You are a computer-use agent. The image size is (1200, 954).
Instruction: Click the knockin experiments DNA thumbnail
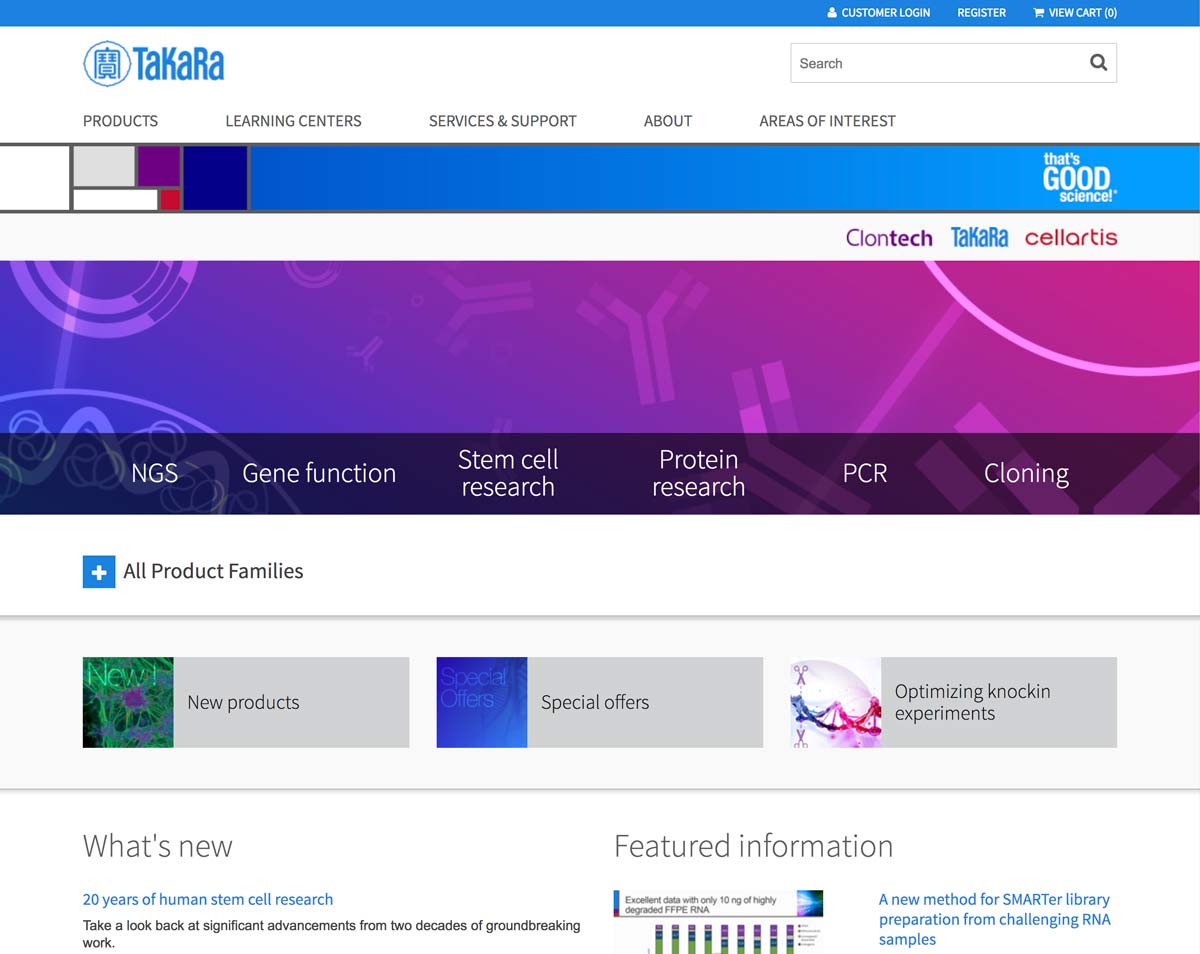pyautogui.click(x=836, y=702)
